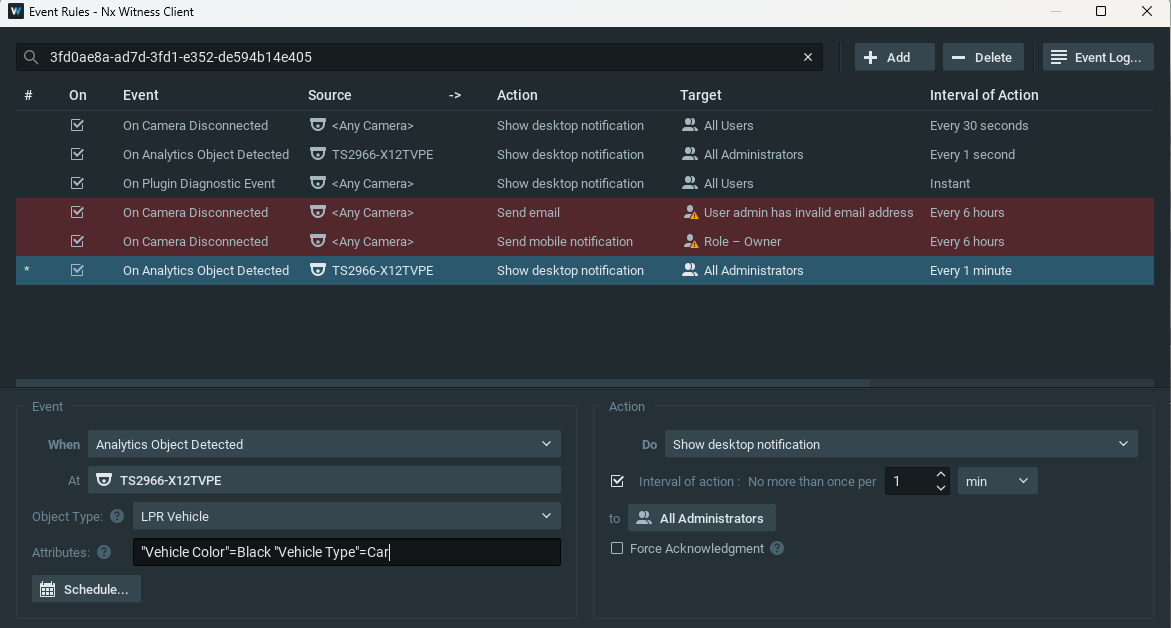Click the Attributes text field
The width and height of the screenshot is (1171, 628).
347,553
